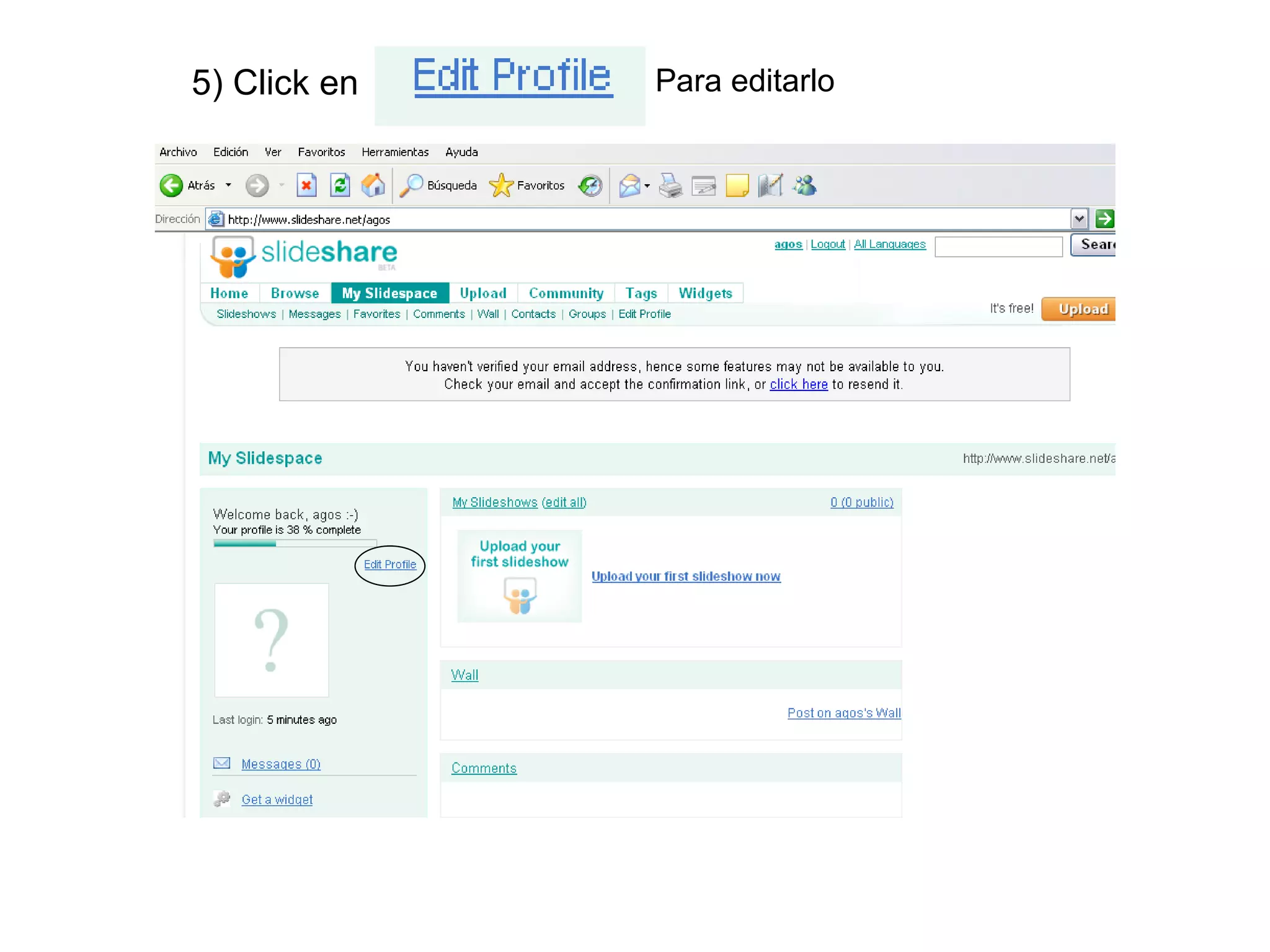Screen dimensions: 1270x952
Task: Click the Search button
Action: (x=1093, y=245)
